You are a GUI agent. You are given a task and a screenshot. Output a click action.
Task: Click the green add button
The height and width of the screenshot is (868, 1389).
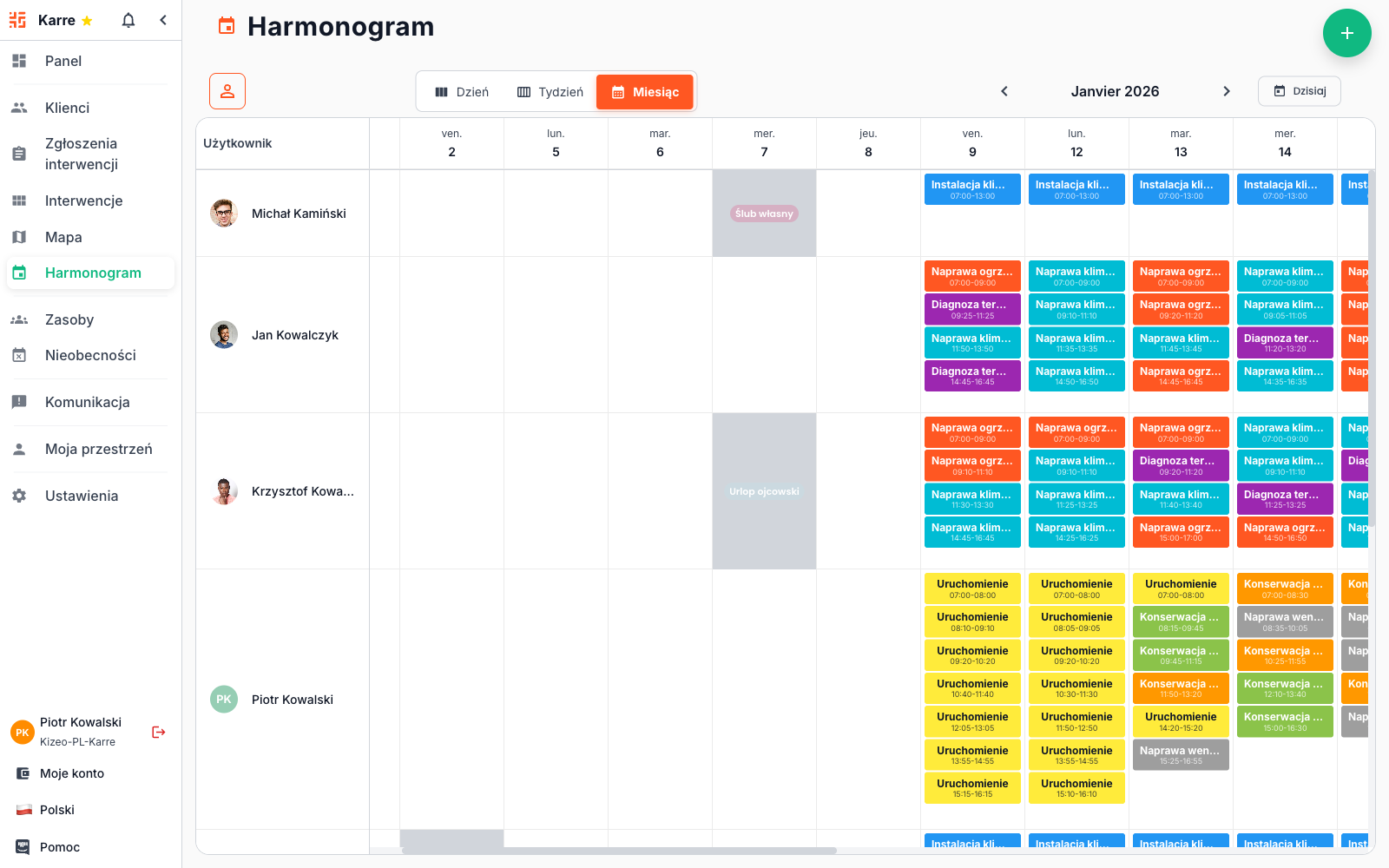click(1346, 33)
